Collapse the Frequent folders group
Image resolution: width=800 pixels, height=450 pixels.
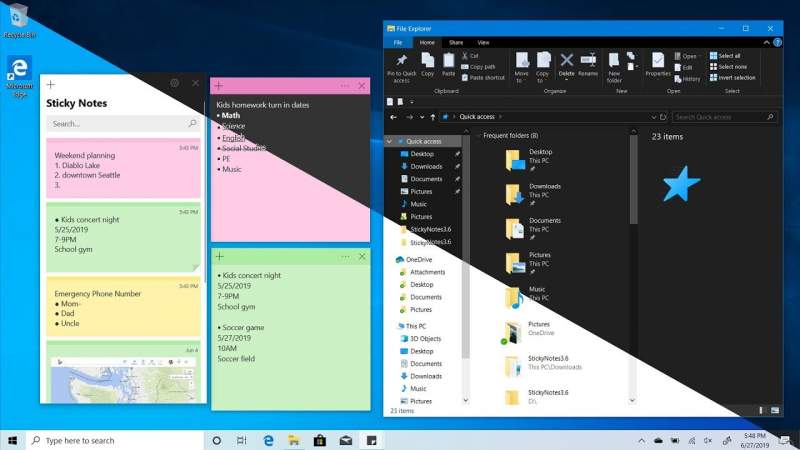(479, 136)
